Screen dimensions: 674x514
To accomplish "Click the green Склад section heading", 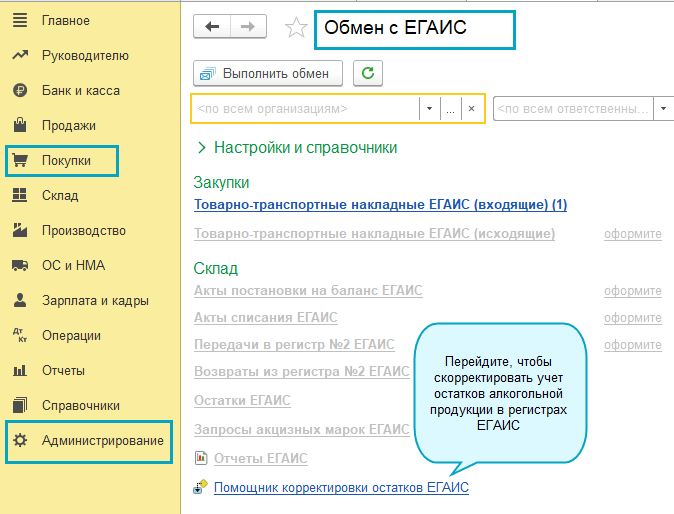I will tap(216, 269).
